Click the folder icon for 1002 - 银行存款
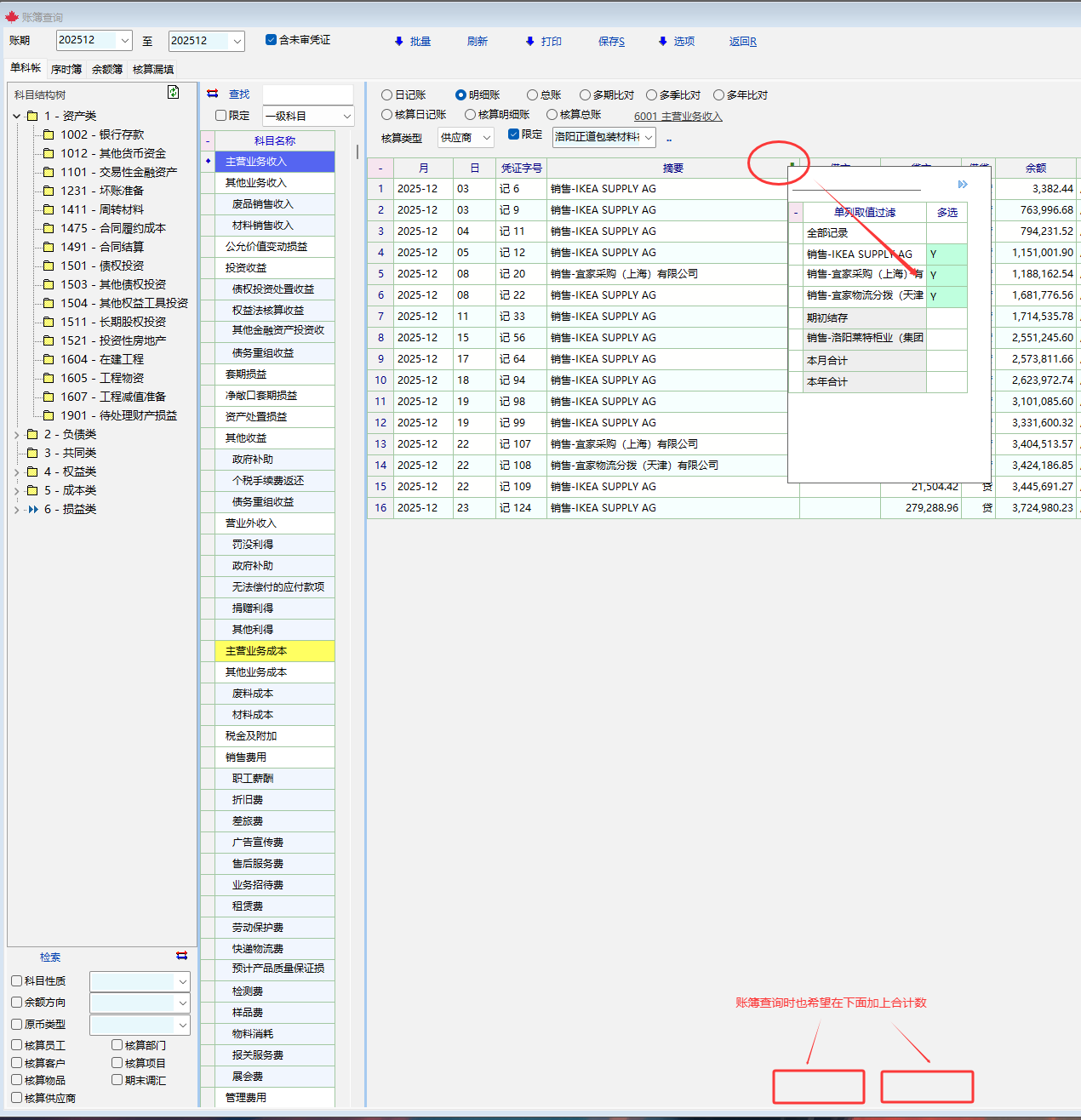Image resolution: width=1081 pixels, height=1120 pixels. (49, 134)
